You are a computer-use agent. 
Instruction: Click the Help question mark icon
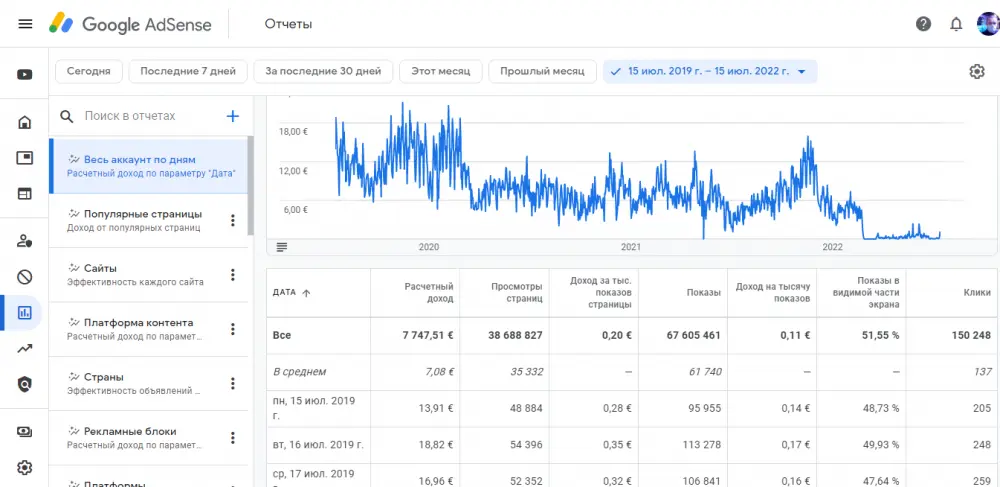click(x=923, y=24)
